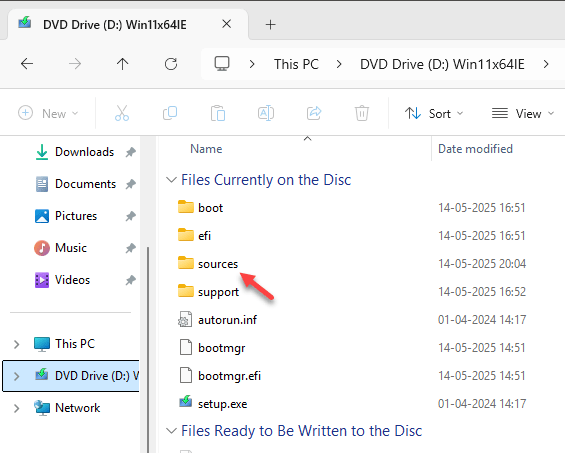Screen dimensions: 565x453
Task: Unpin Pictures using its pin icon
Action: pos(130,216)
